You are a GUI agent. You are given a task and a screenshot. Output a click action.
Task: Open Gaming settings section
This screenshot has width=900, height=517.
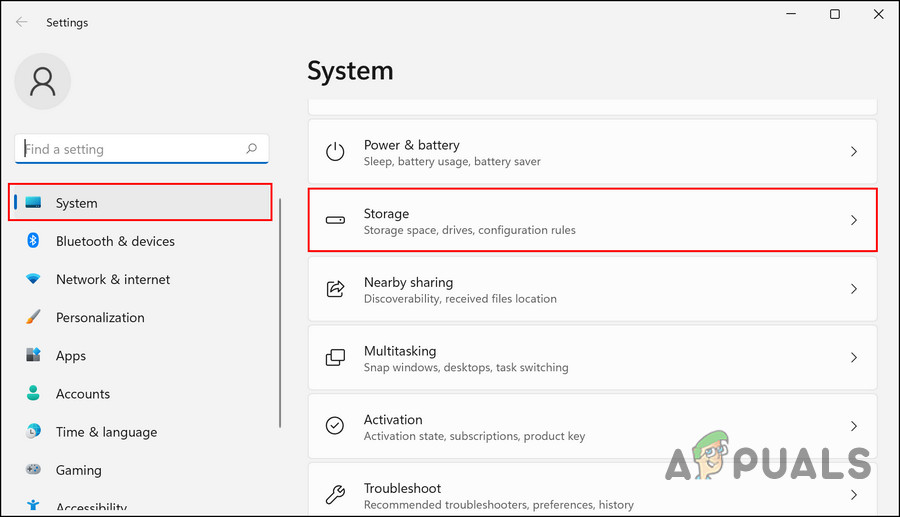[140, 470]
